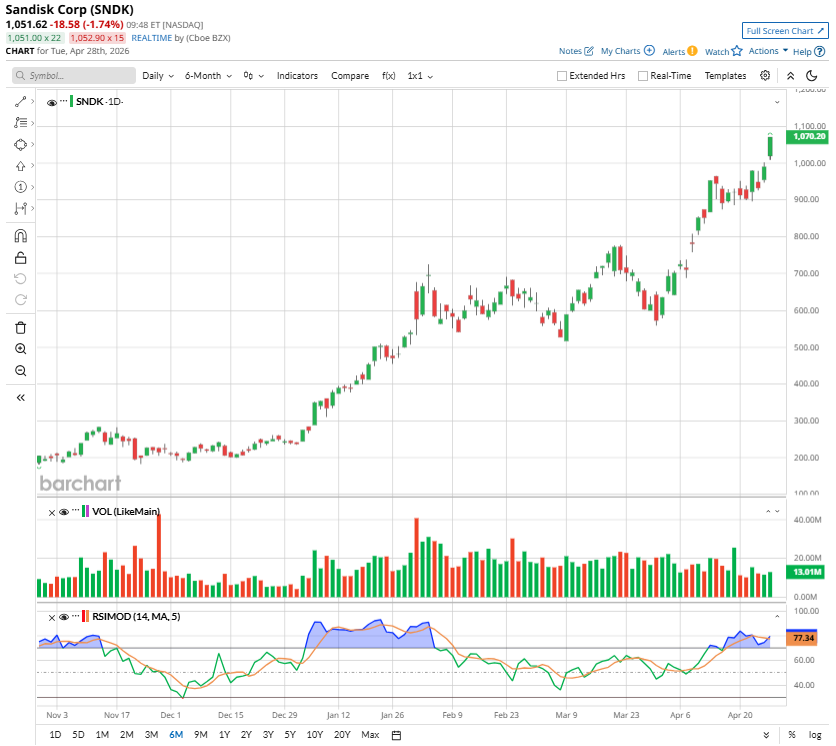Open VOL indicator options ellipsis
The image size is (836, 746).
[76, 510]
